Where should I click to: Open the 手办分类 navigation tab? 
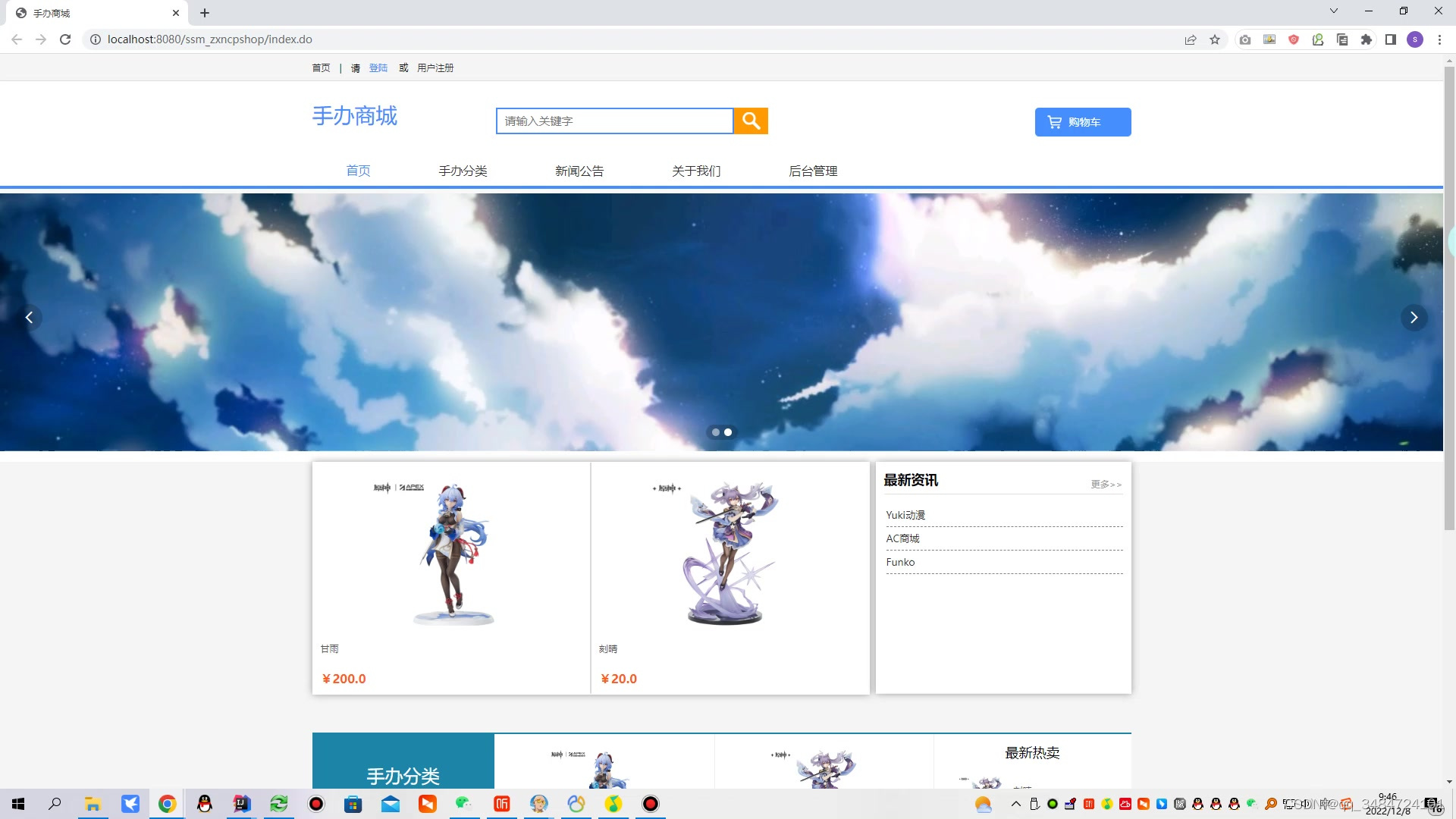(x=463, y=171)
